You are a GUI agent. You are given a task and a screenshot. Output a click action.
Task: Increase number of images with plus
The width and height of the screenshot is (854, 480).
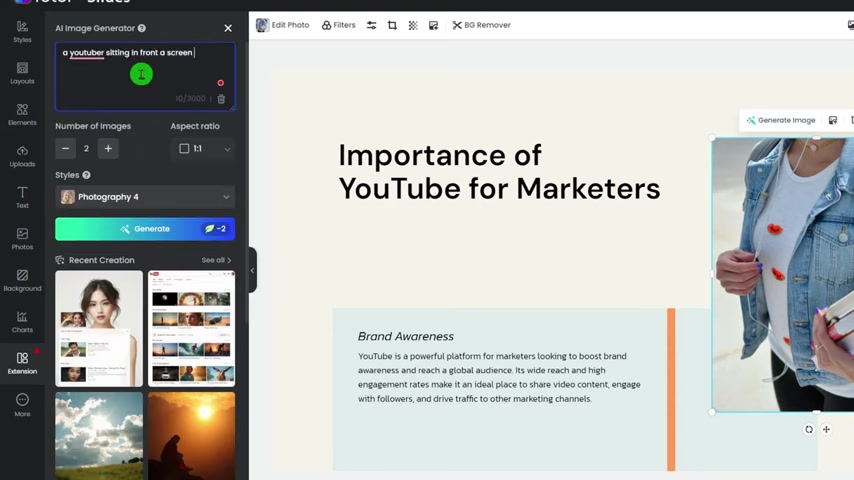pos(108,148)
